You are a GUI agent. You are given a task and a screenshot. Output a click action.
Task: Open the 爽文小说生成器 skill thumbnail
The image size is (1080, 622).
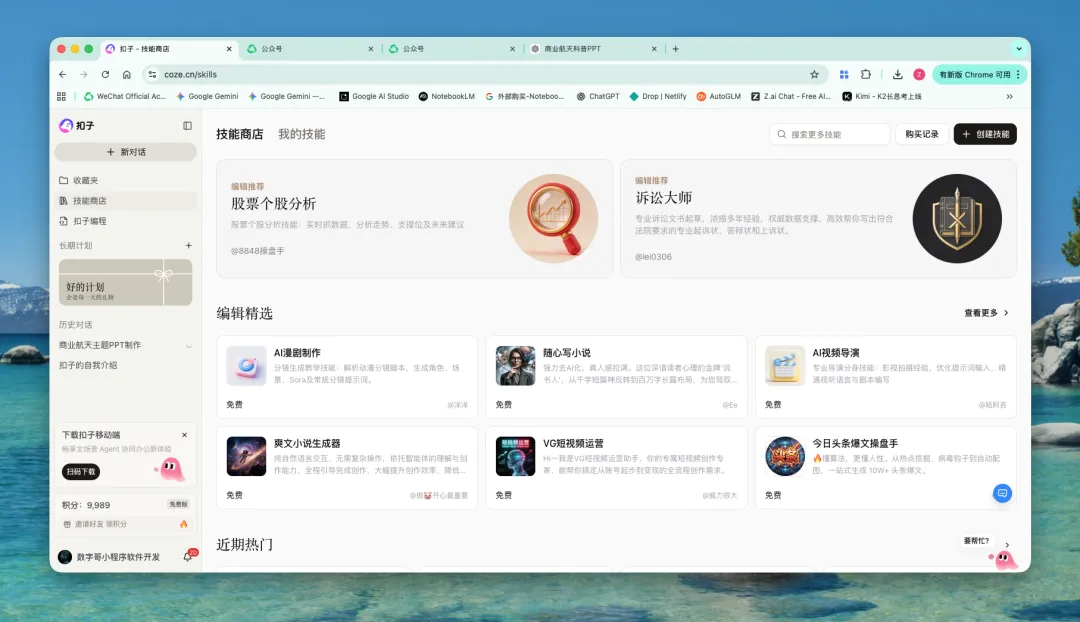coord(246,456)
